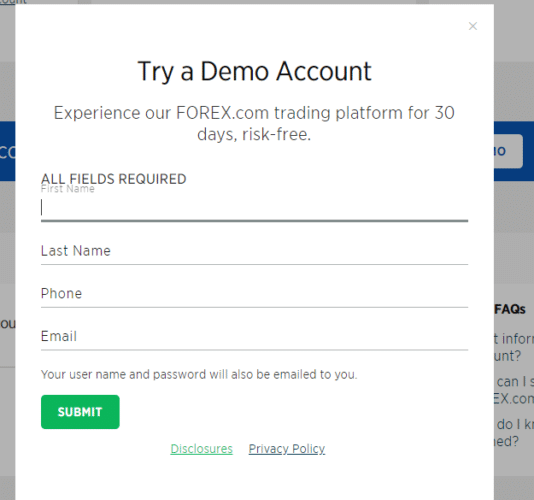
Task: Close the Try a Demo Account dialog
Action: [472, 26]
